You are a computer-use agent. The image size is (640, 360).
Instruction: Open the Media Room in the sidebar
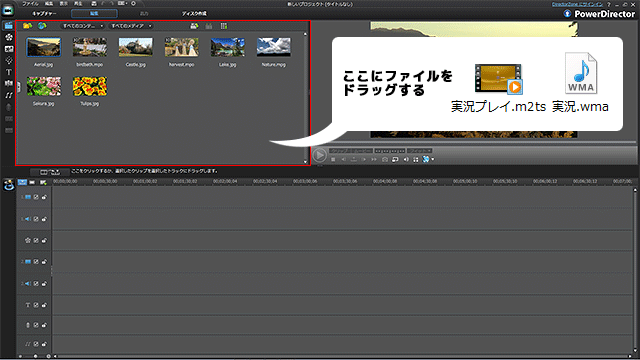[9, 26]
